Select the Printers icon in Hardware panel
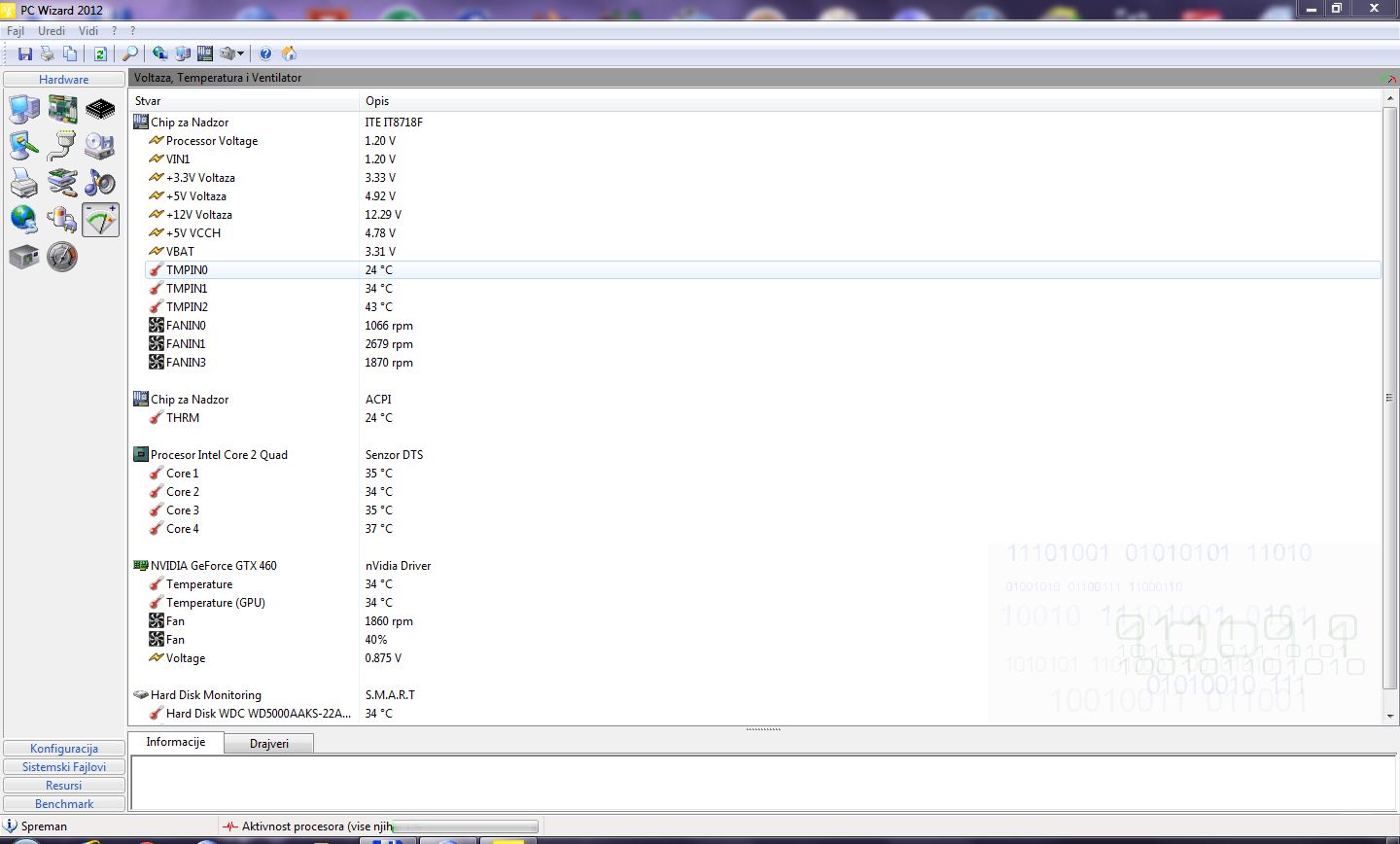This screenshot has width=1400, height=844. [24, 183]
